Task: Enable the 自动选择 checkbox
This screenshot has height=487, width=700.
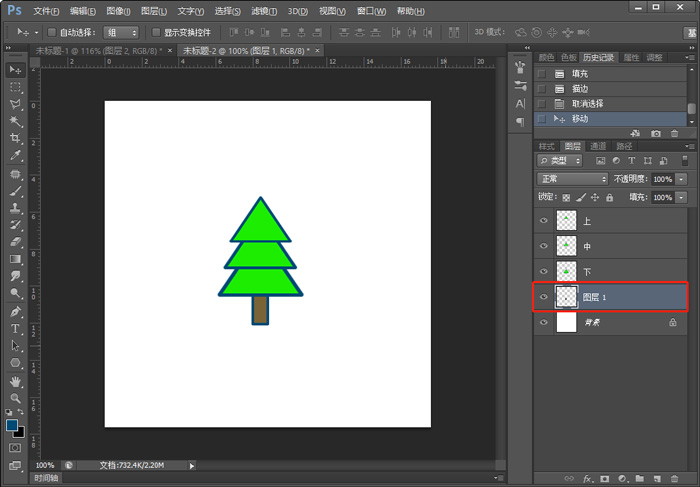Action: pyautogui.click(x=52, y=32)
